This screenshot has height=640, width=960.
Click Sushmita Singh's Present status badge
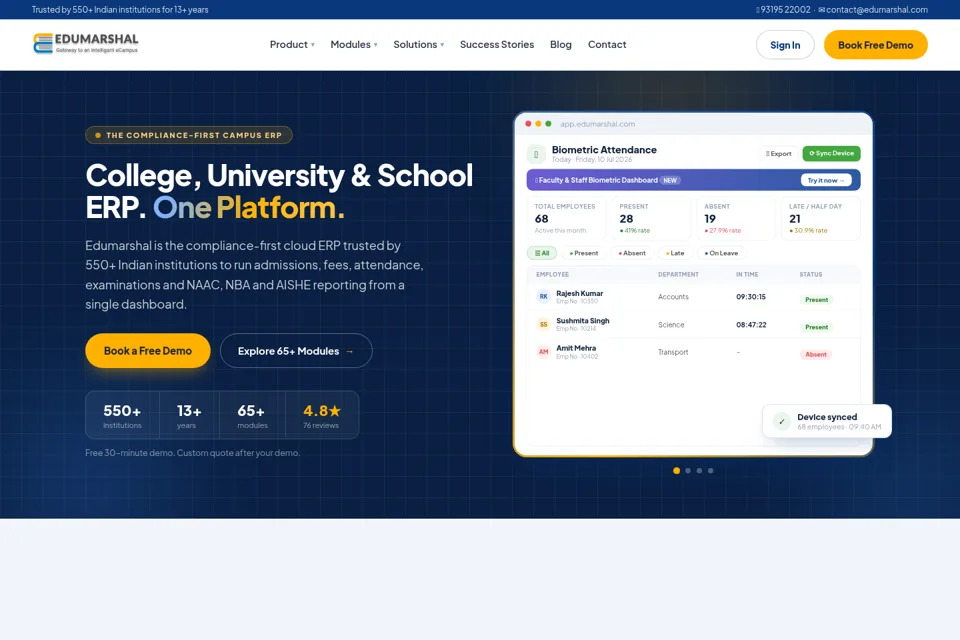click(x=816, y=327)
